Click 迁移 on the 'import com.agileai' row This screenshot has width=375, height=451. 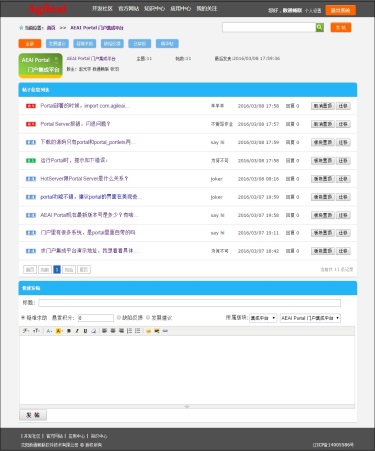[343, 106]
